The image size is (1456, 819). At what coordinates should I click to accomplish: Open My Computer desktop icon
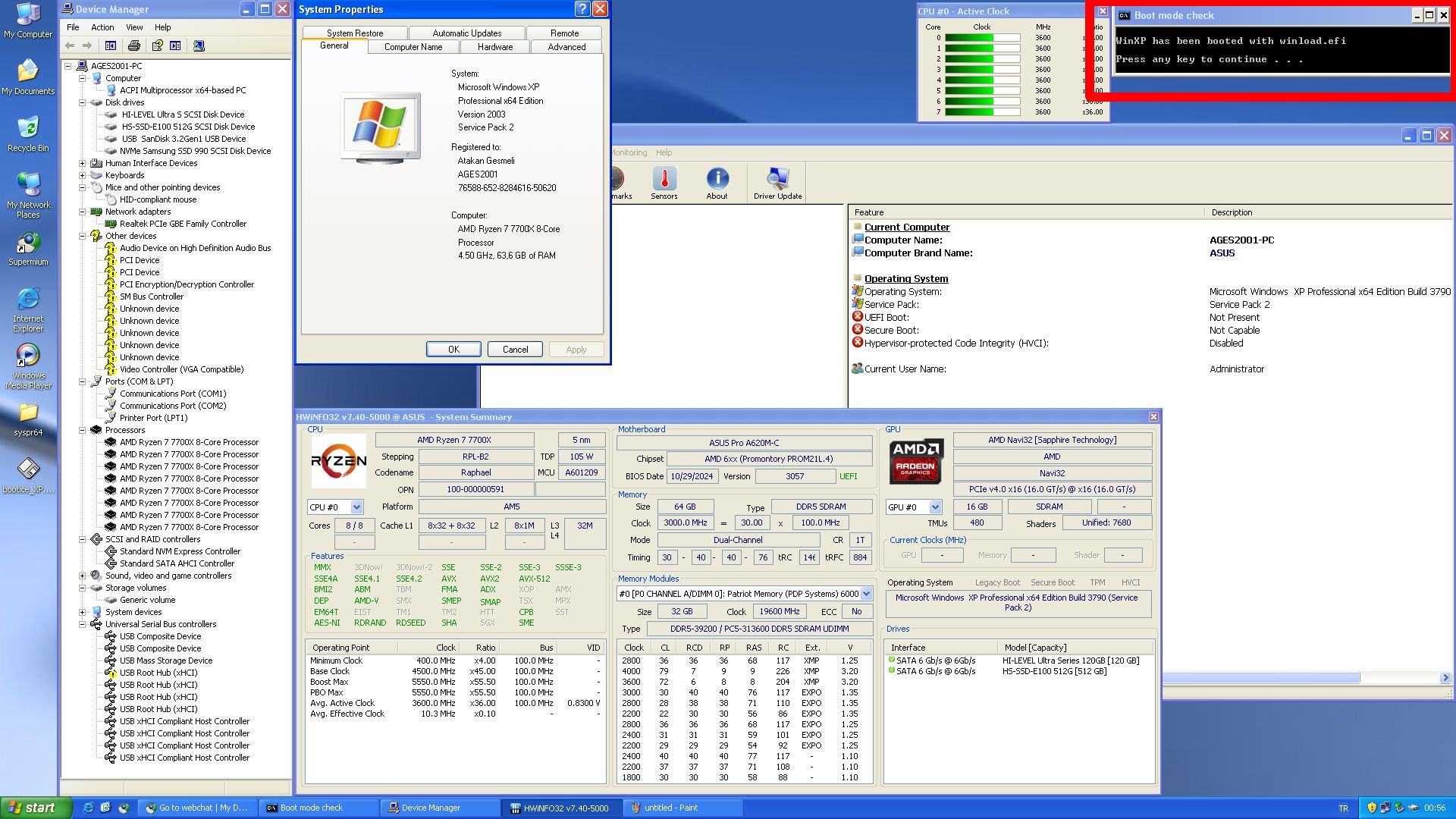28,20
